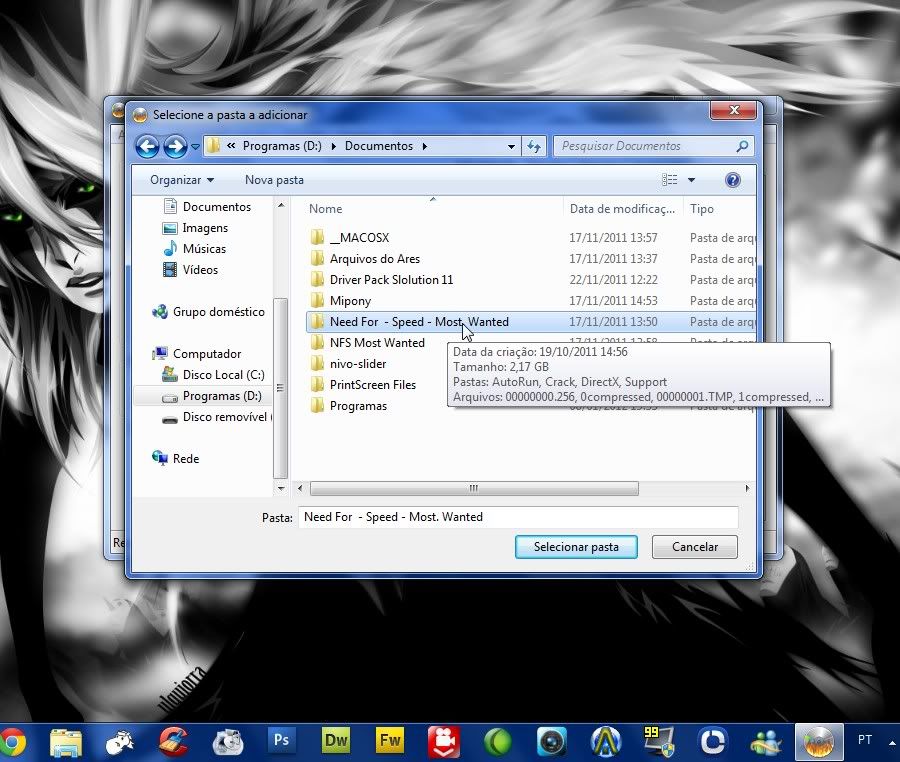This screenshot has width=900, height=762.
Task: Select Disco Local (C:) in sidebar
Action: 223,375
